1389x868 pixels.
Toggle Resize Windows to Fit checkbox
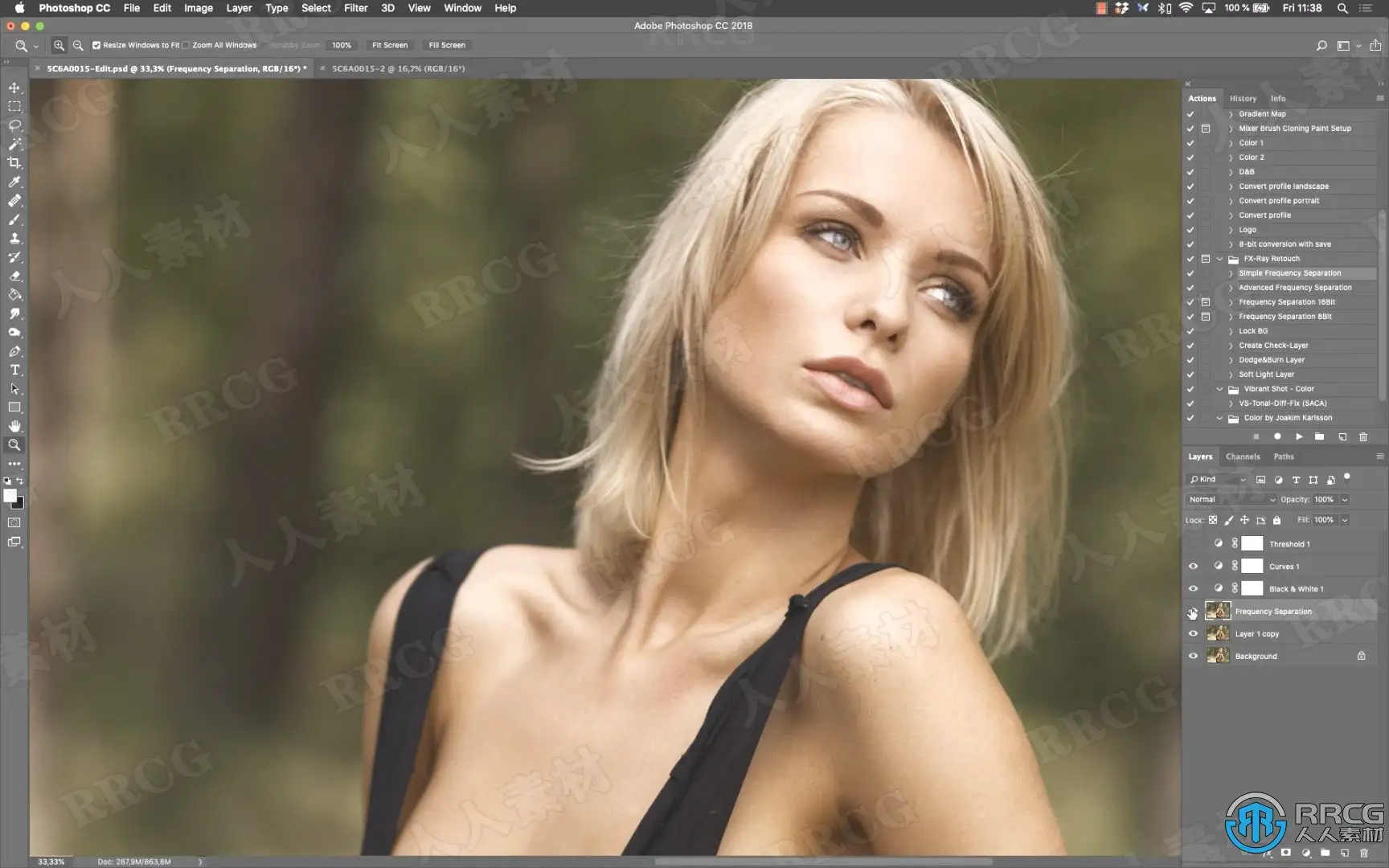(96, 45)
